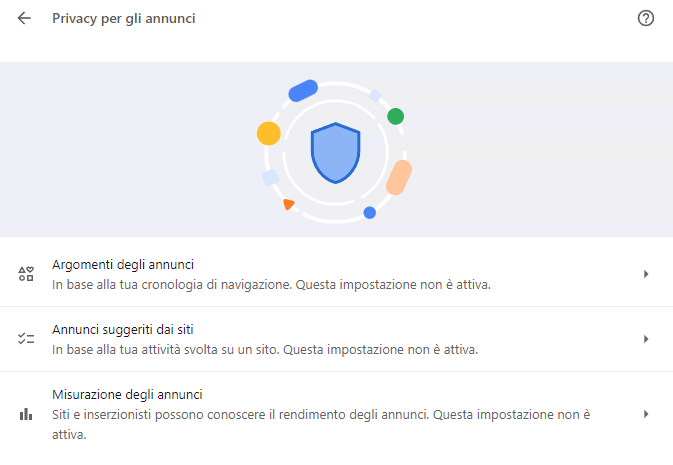Viewport: 673px width, 465px height.
Task: Open the help question mark icon
Action: [646, 18]
